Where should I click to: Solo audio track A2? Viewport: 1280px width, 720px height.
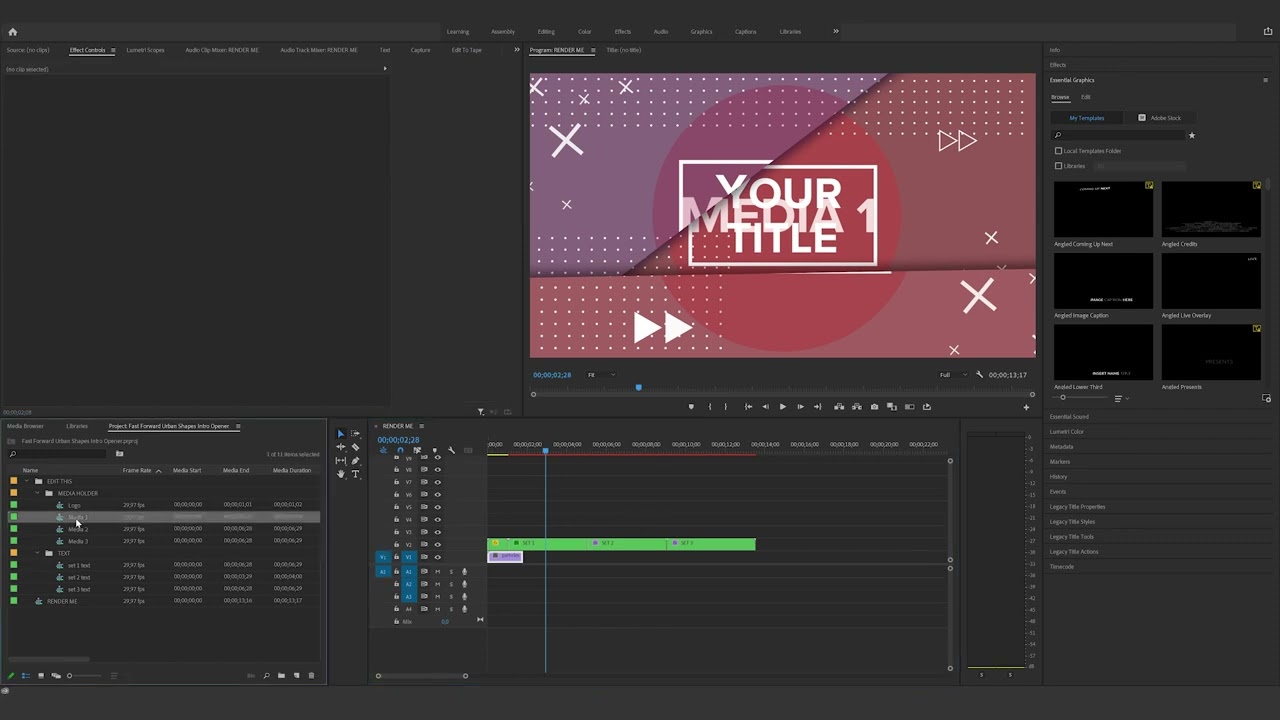pos(450,584)
